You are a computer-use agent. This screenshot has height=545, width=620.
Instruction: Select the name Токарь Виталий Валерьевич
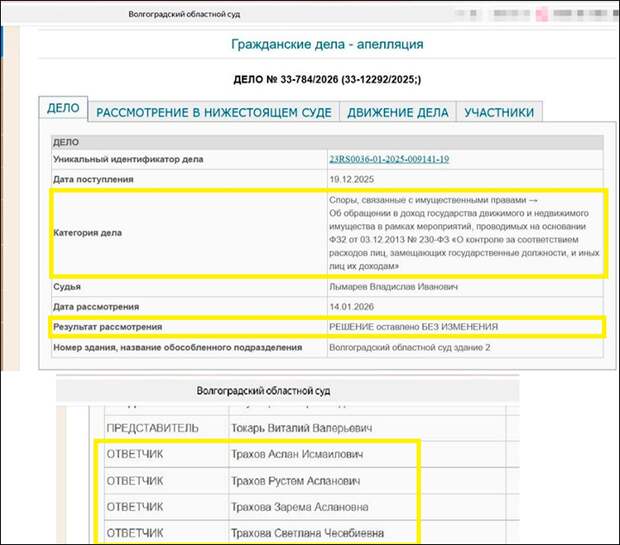click(x=302, y=428)
